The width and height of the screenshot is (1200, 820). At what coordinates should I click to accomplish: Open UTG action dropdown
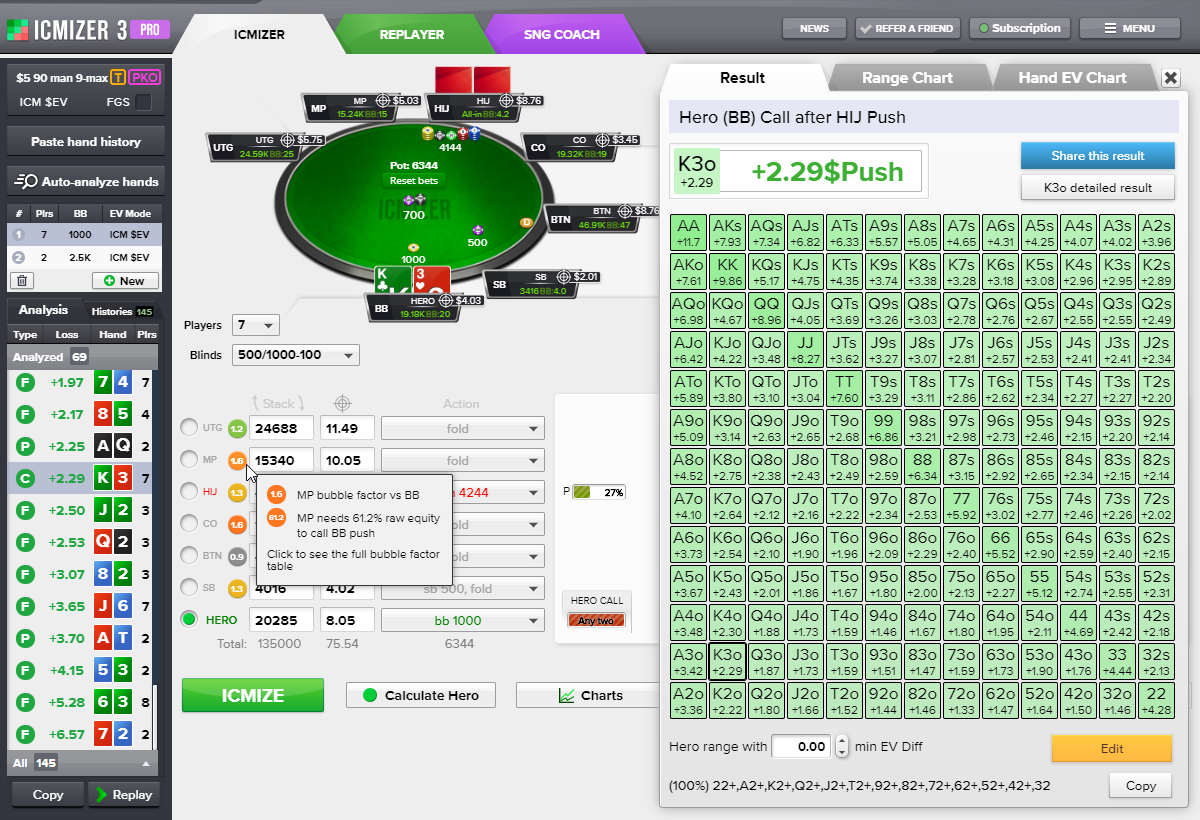tap(463, 429)
